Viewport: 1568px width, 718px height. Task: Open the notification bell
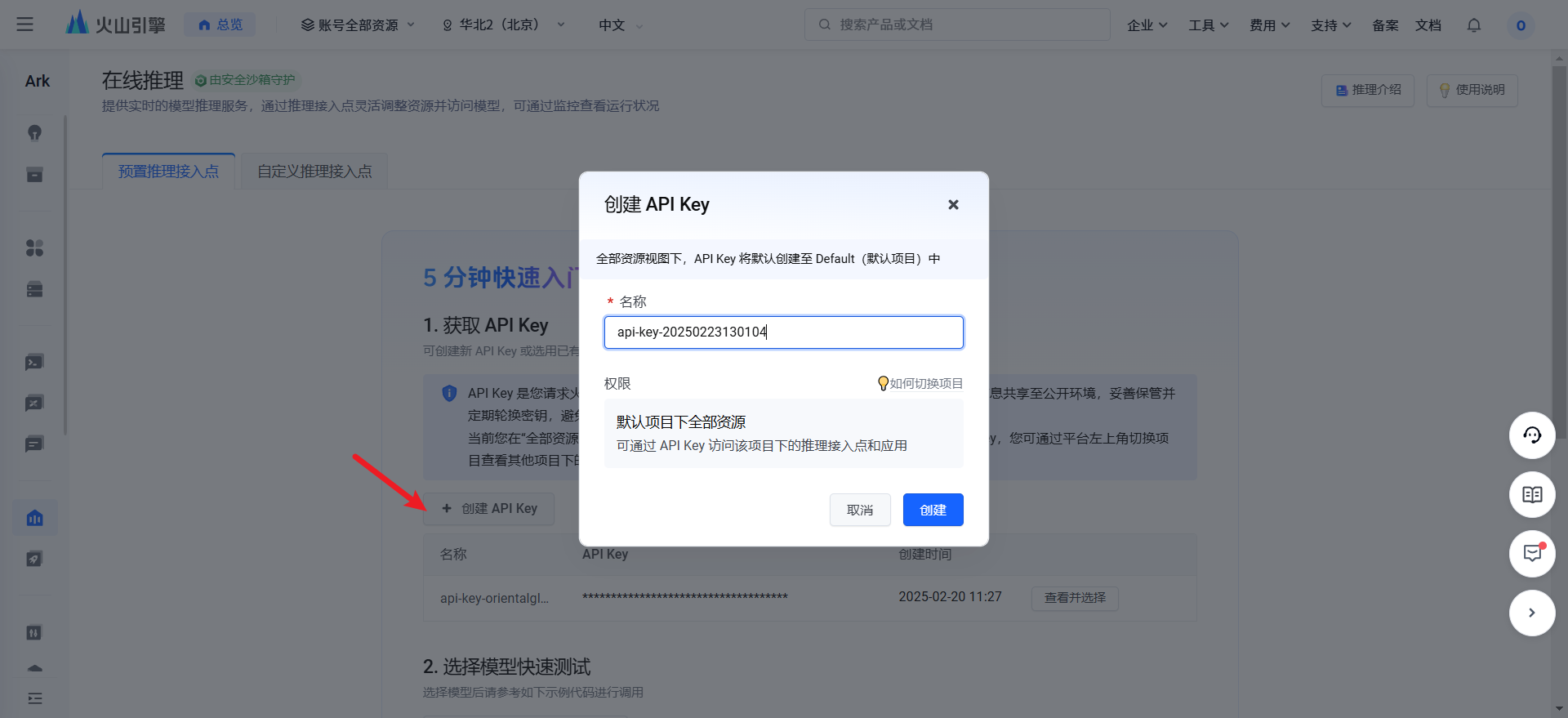coord(1474,25)
